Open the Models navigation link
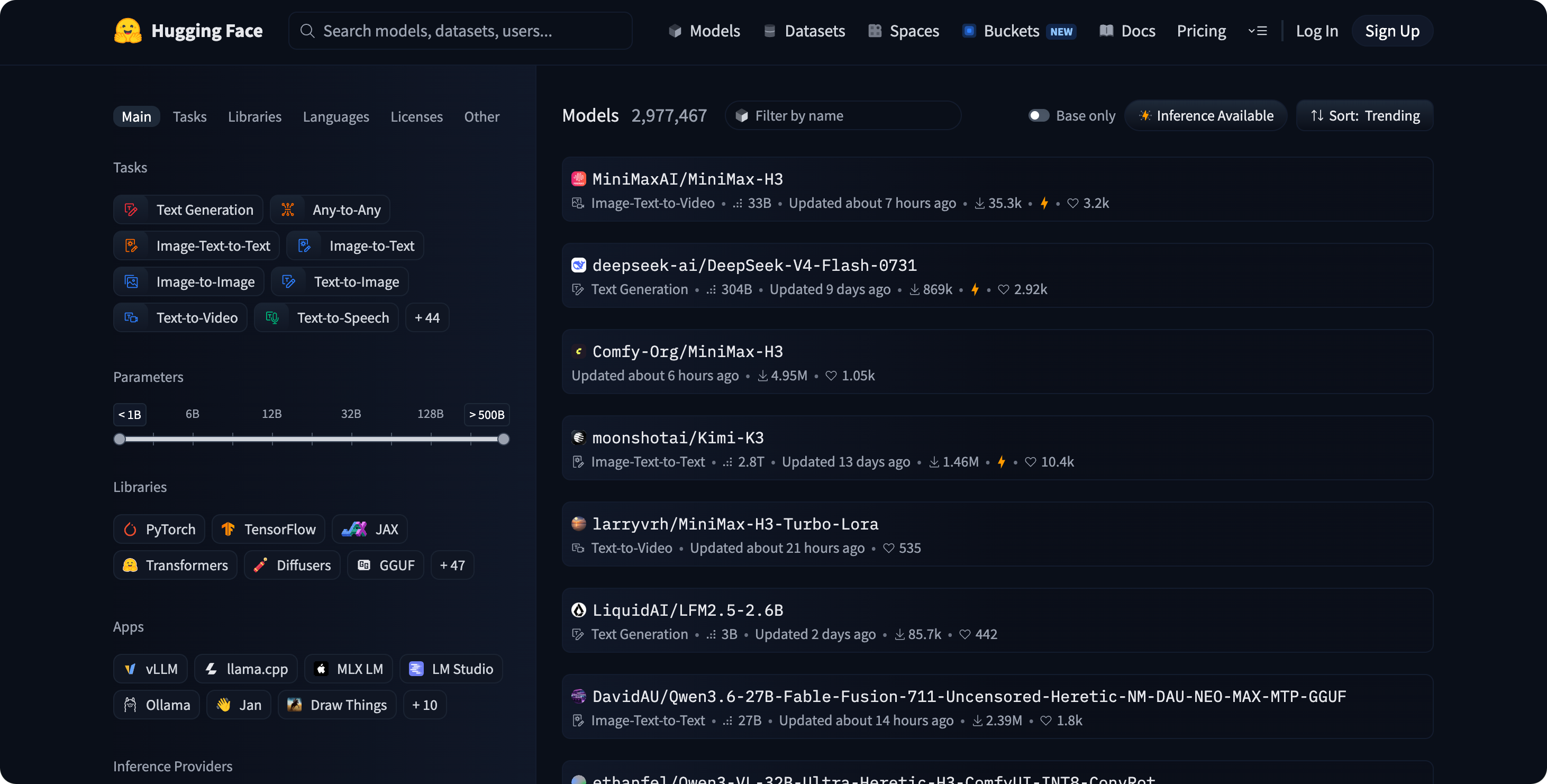 (x=704, y=31)
